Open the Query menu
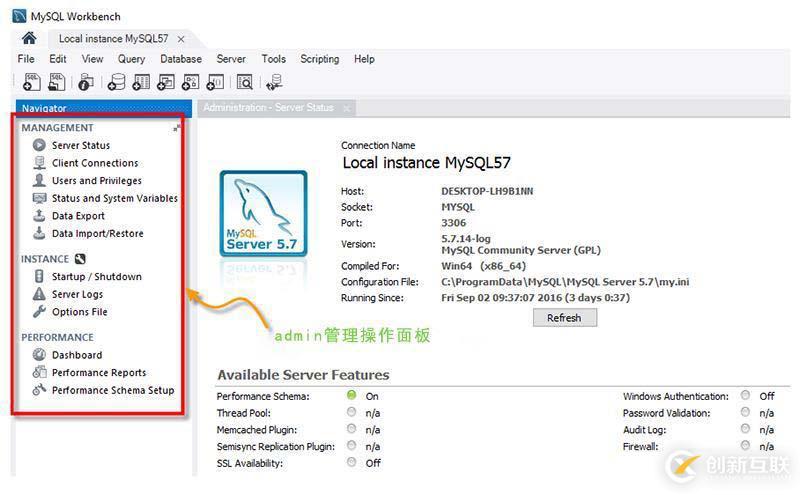This screenshot has height=495, width=800. pyautogui.click(x=132, y=59)
